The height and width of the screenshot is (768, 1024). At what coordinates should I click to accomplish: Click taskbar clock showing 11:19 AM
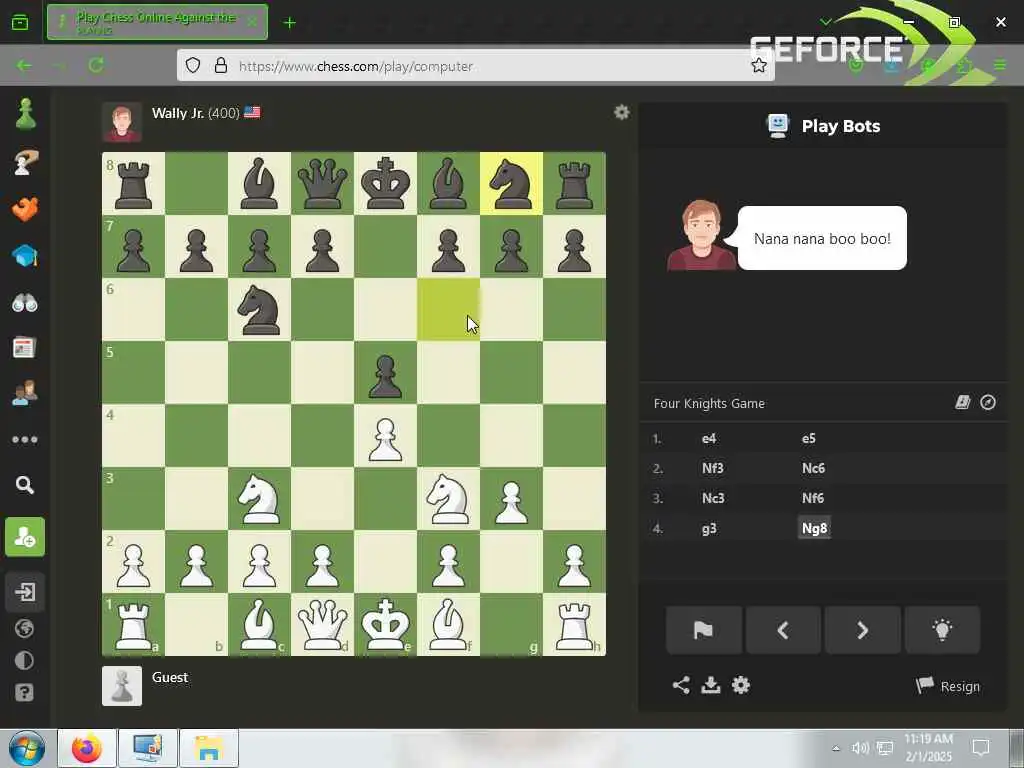click(x=929, y=748)
